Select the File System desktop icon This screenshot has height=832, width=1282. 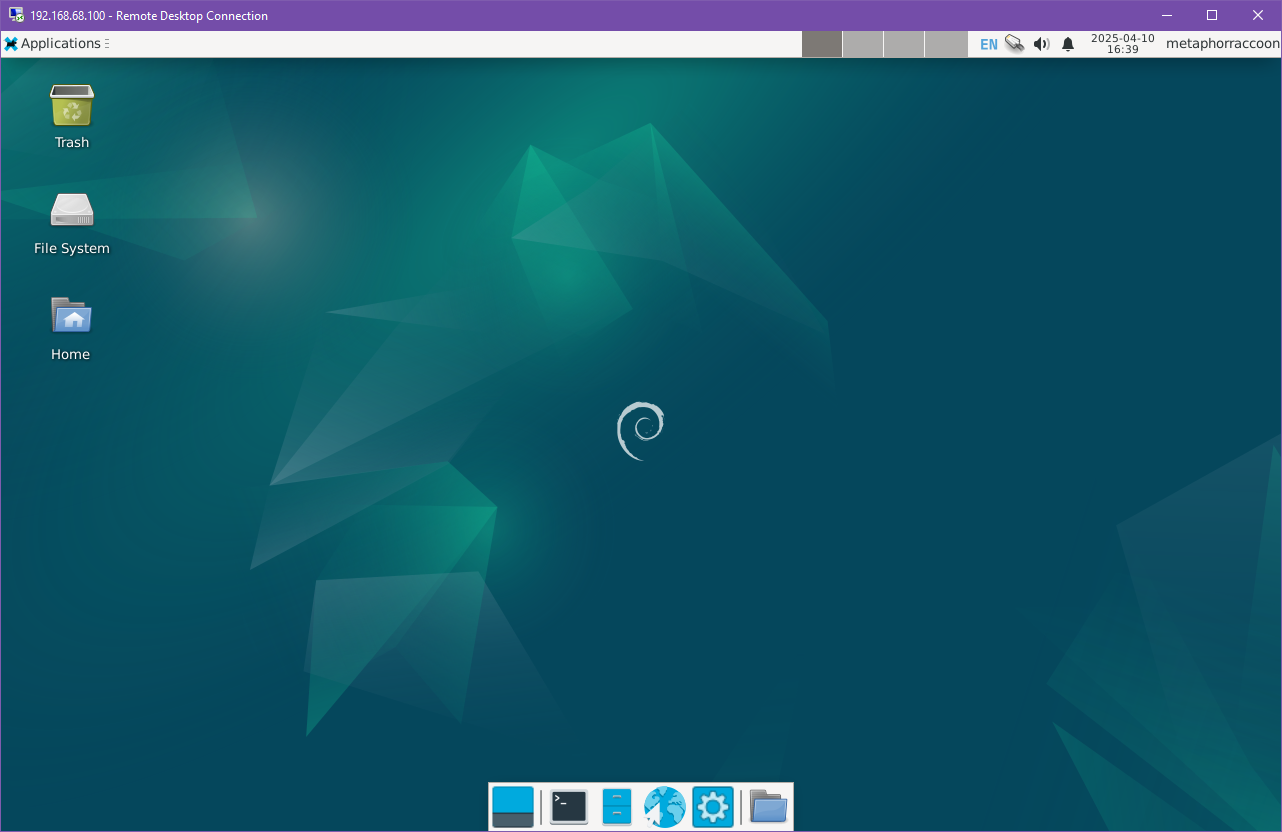click(71, 222)
